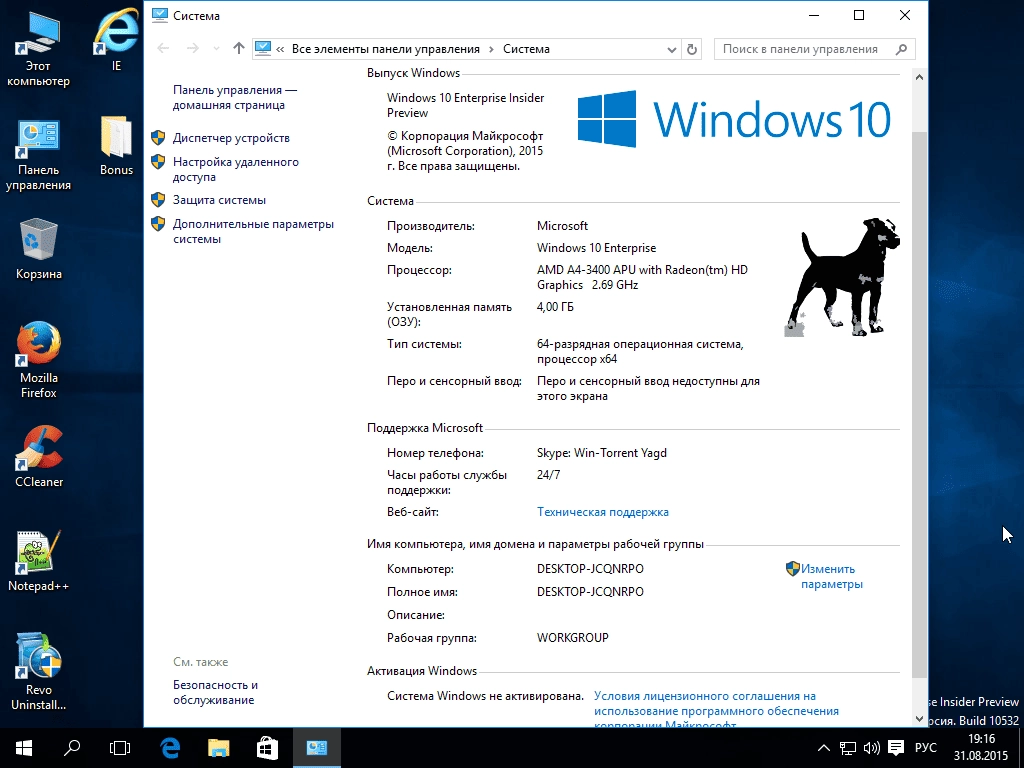Screen dimensions: 1024x768
Task: Select Notepad++ desktop shortcut
Action: click(38, 560)
